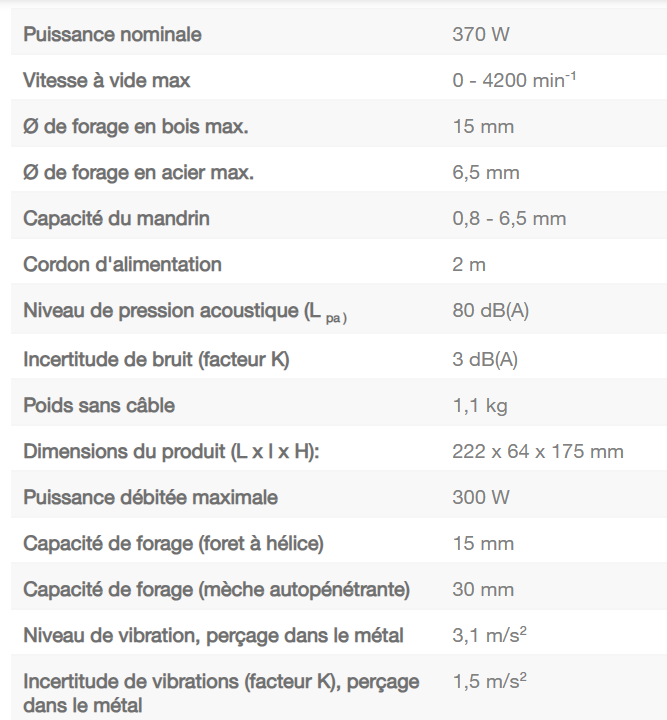Select the 1,1 kg weight value

click(480, 405)
